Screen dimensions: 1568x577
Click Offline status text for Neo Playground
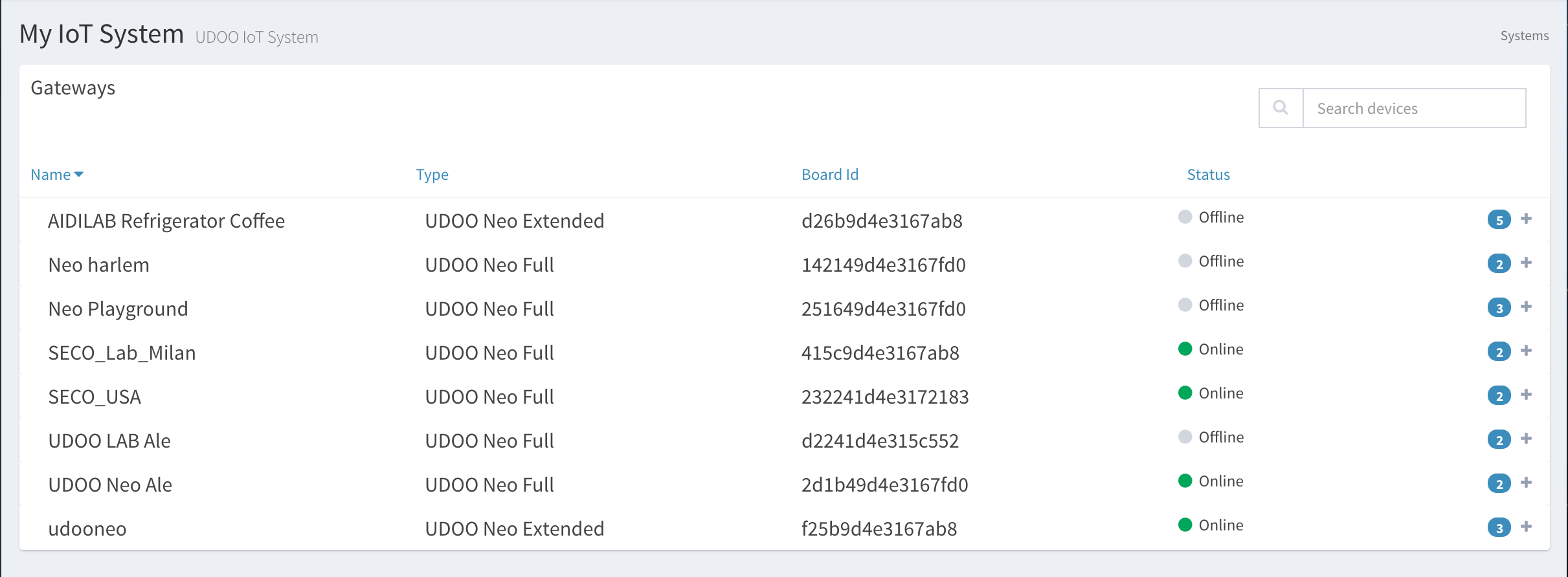pos(1221,305)
